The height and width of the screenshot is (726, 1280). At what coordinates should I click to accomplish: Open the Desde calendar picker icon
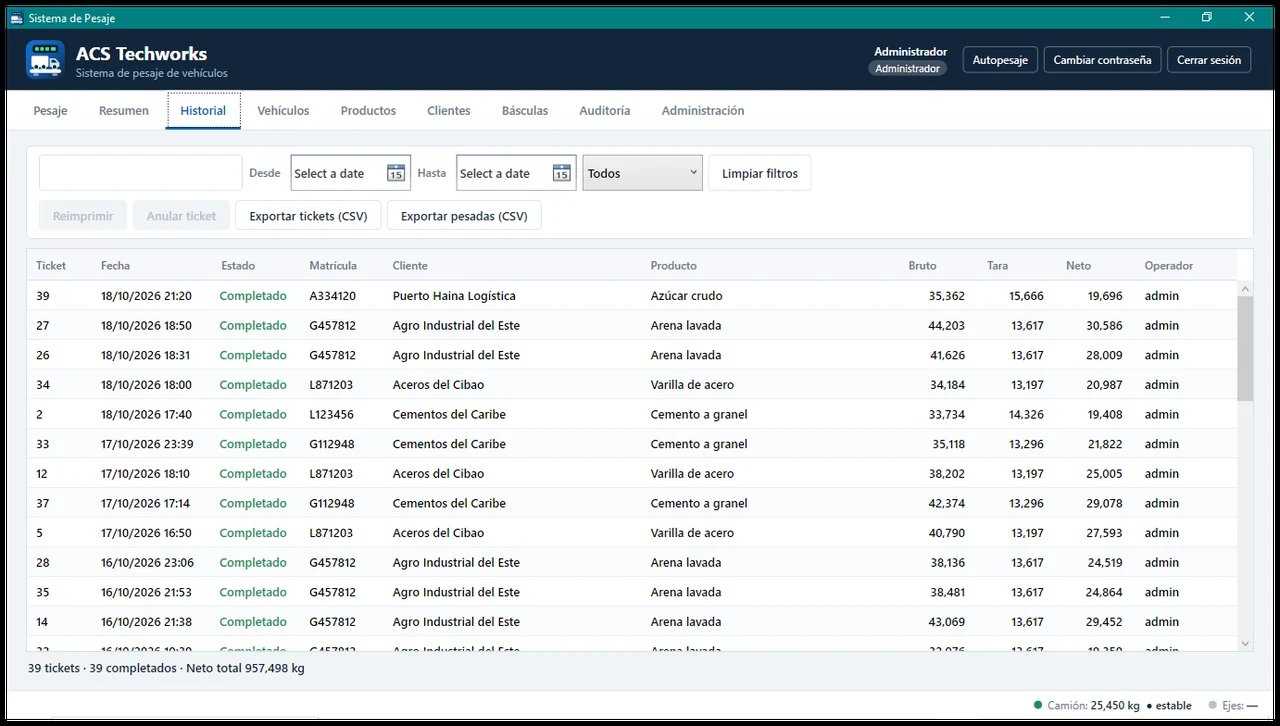tap(396, 173)
